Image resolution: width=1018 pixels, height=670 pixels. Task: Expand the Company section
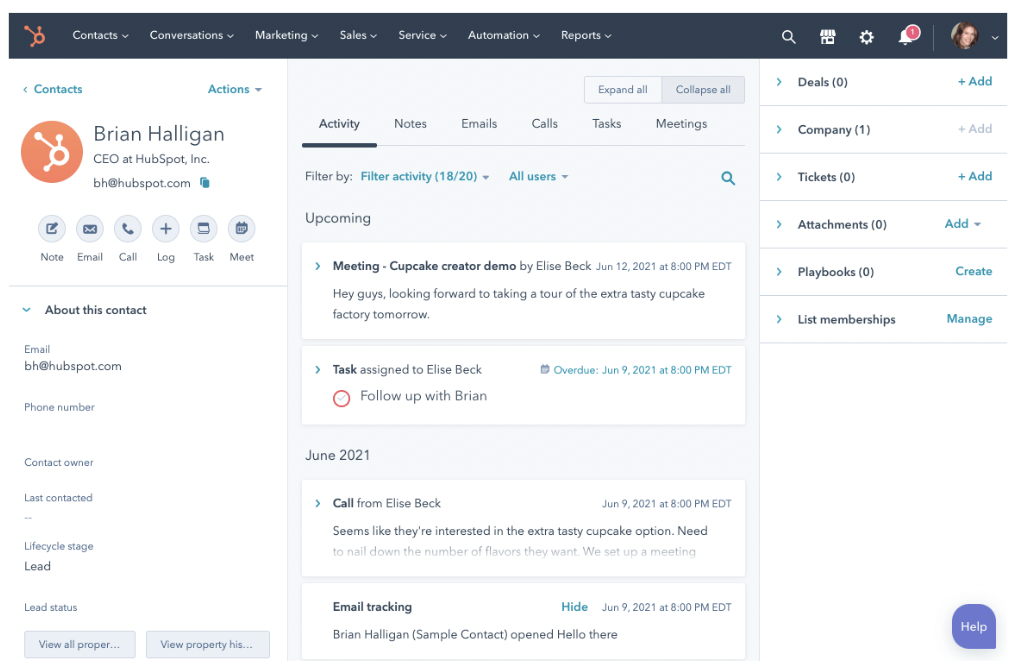[x=779, y=129]
